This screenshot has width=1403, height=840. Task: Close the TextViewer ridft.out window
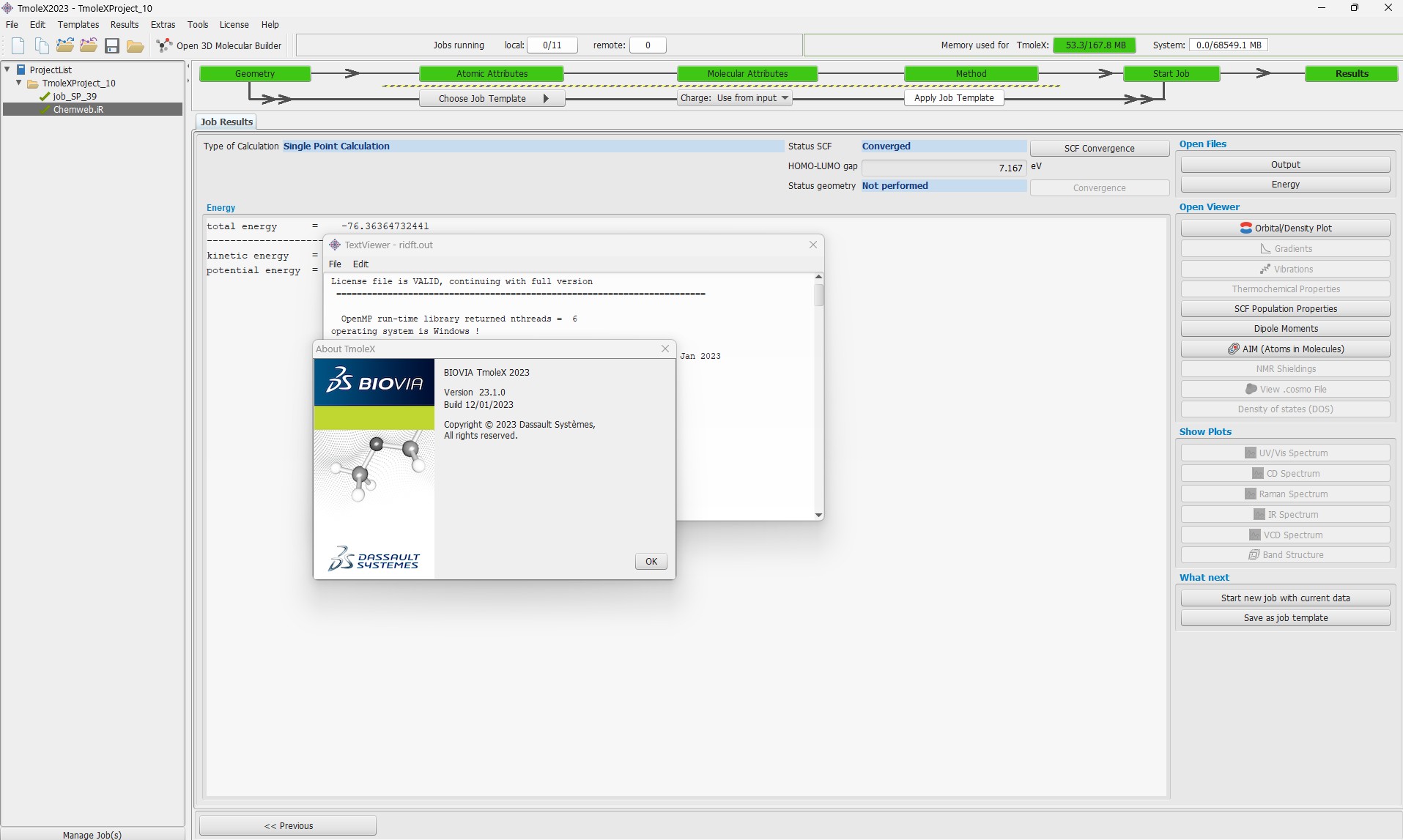click(x=812, y=245)
